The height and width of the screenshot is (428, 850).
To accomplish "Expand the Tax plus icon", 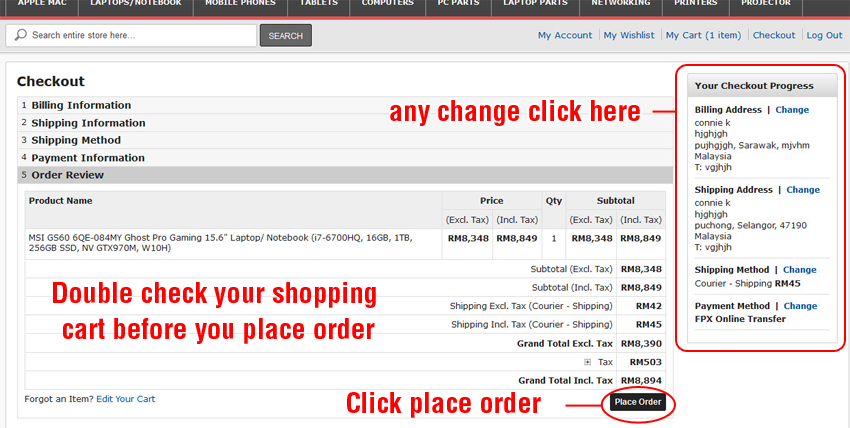I will point(587,362).
